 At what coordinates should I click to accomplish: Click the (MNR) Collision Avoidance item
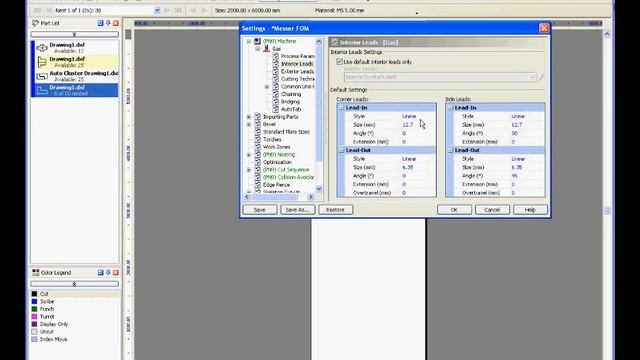tap(289, 177)
